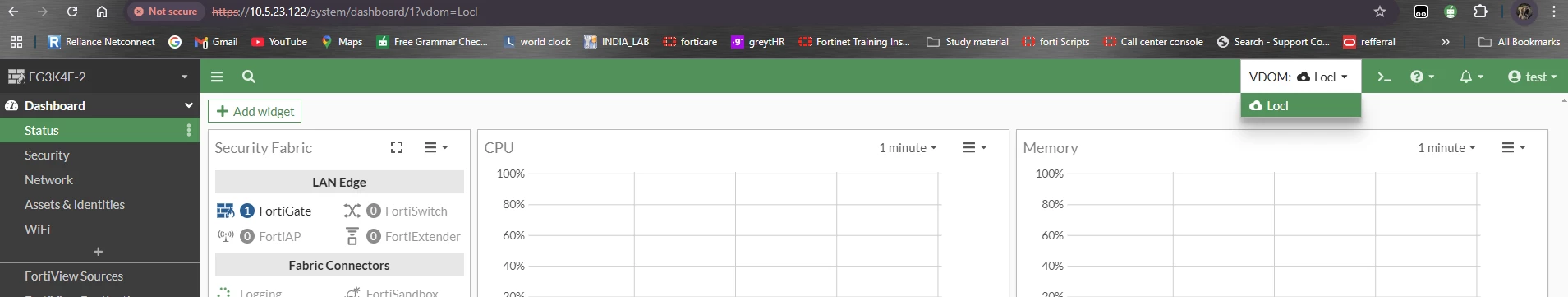Open the browser extensions puzzle icon

pyautogui.click(x=1480, y=12)
